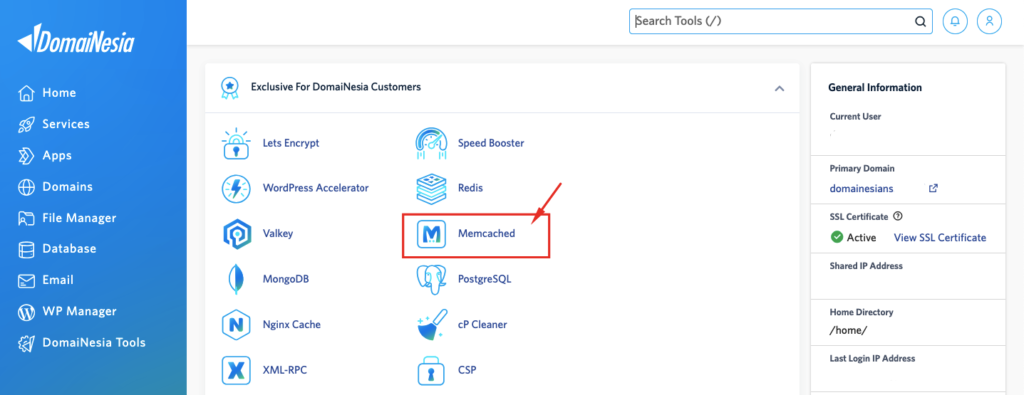
Task: Click the Memcached text link
Action: coord(487,233)
